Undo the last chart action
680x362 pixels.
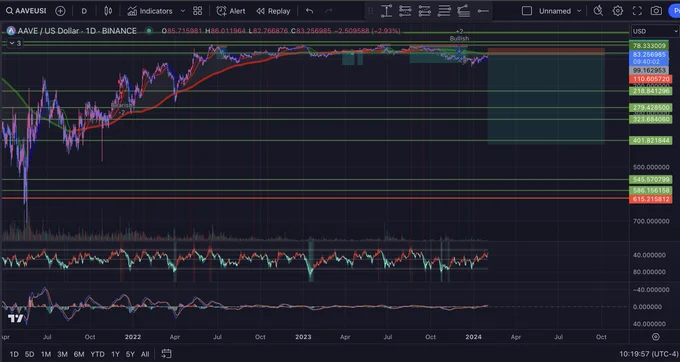310,11
